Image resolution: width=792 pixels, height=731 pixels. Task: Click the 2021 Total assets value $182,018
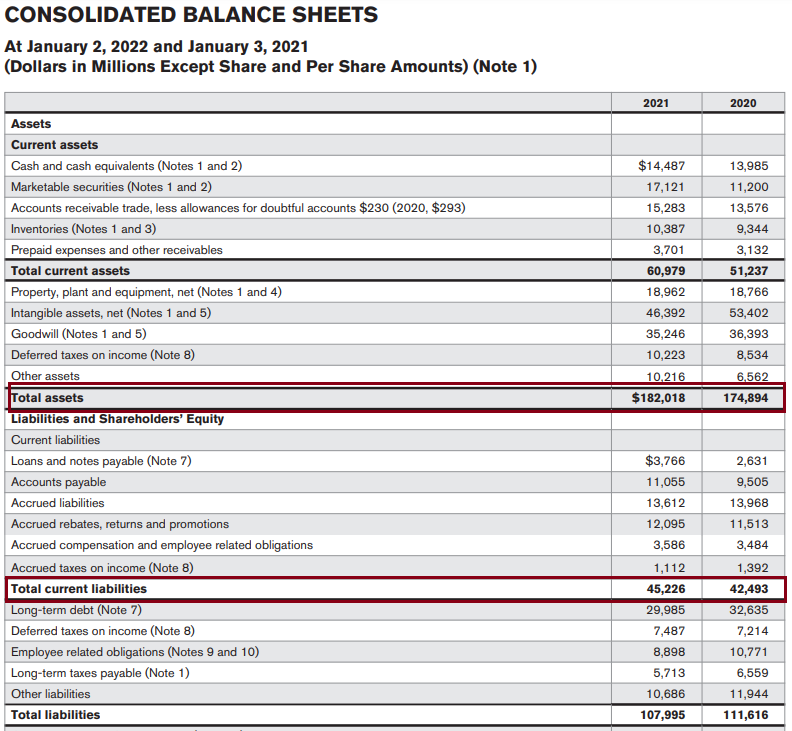coord(661,398)
